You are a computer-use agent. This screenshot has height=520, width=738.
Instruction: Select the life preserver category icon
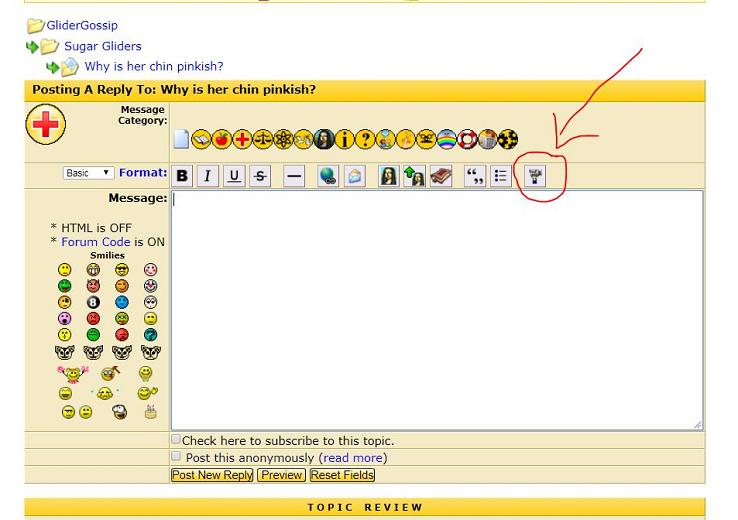point(467,139)
